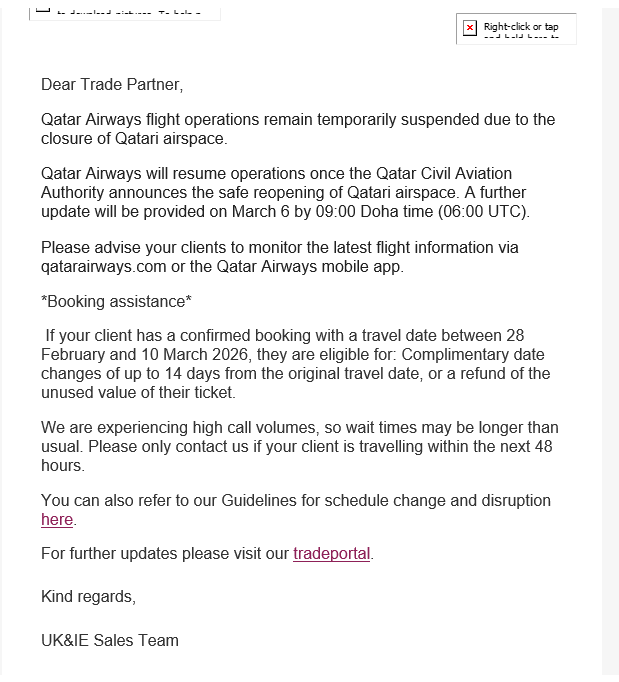Click the "UK&IE Sales Team" signature
This screenshot has height=682, width=619.
click(110, 640)
